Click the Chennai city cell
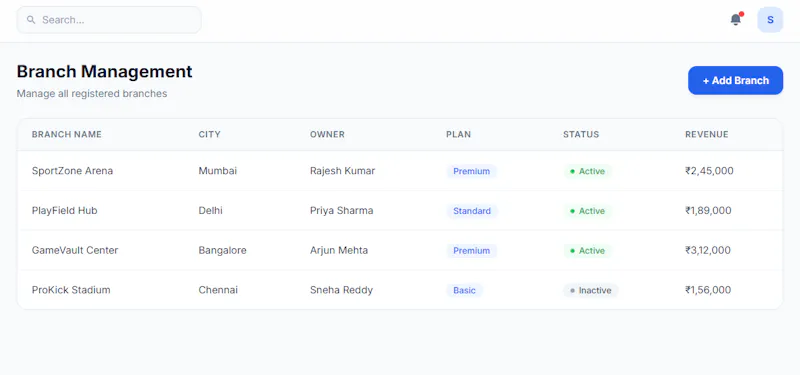 click(218, 290)
